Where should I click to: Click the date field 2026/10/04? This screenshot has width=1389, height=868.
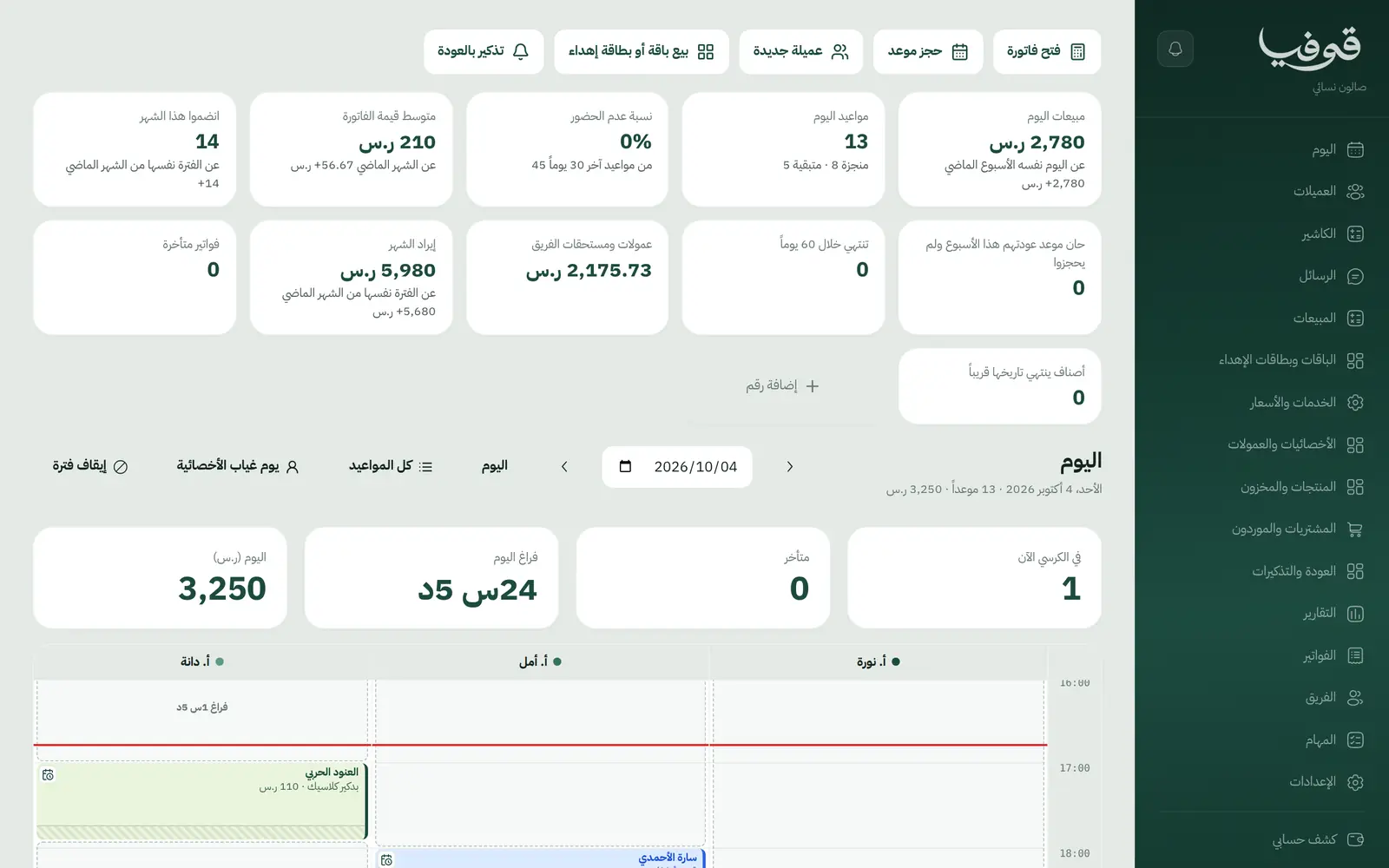(x=677, y=467)
